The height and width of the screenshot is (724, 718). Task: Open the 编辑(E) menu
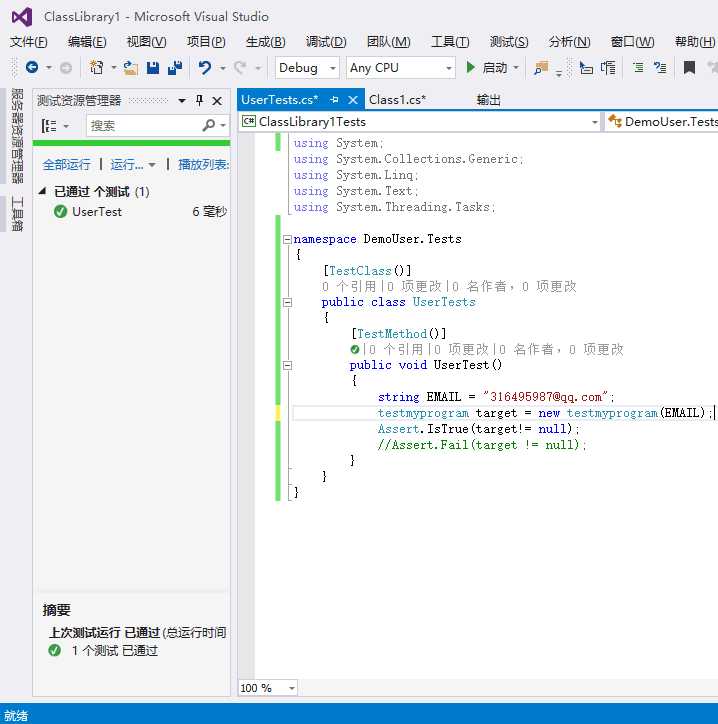pyautogui.click(x=87, y=42)
